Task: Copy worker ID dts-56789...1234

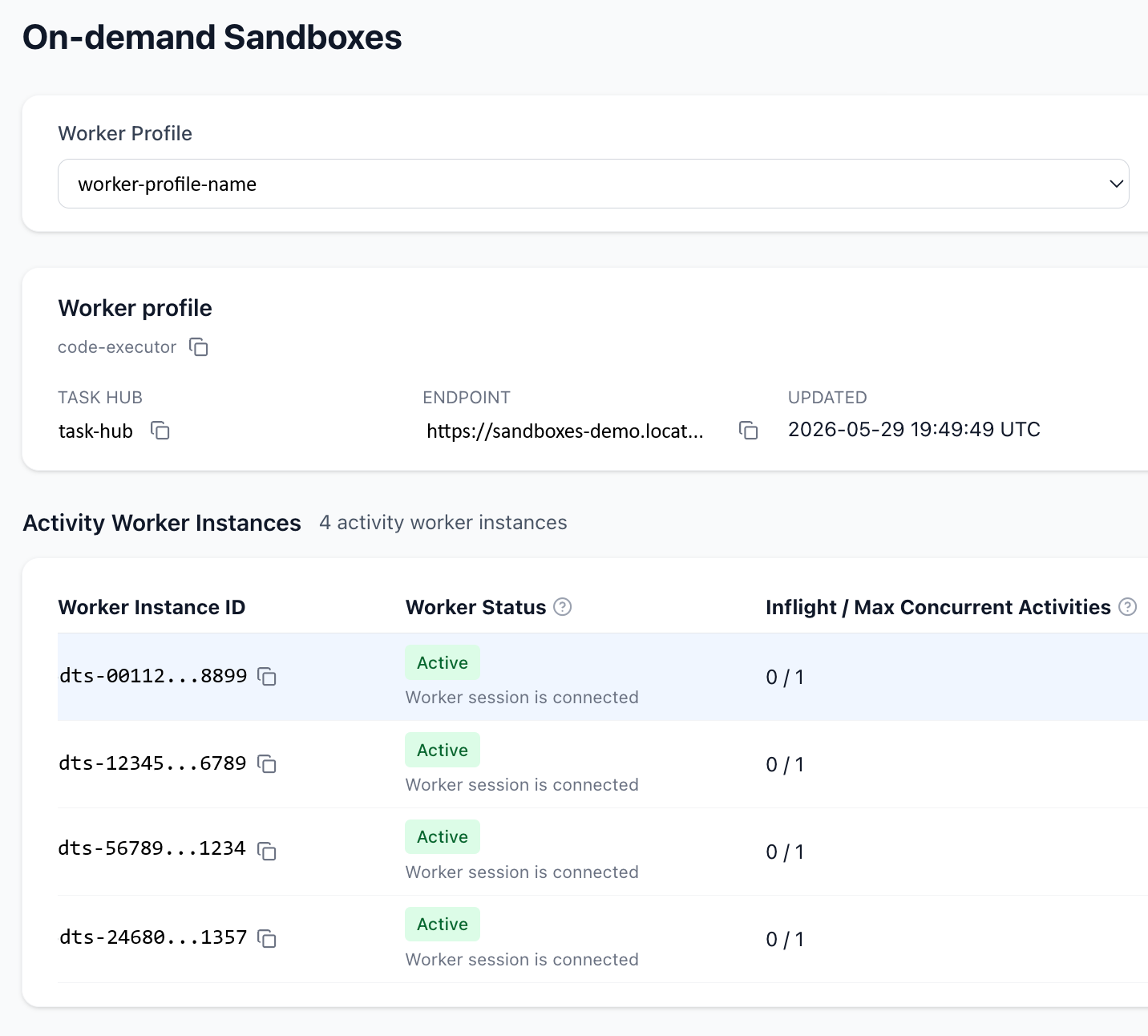Action: click(x=267, y=851)
